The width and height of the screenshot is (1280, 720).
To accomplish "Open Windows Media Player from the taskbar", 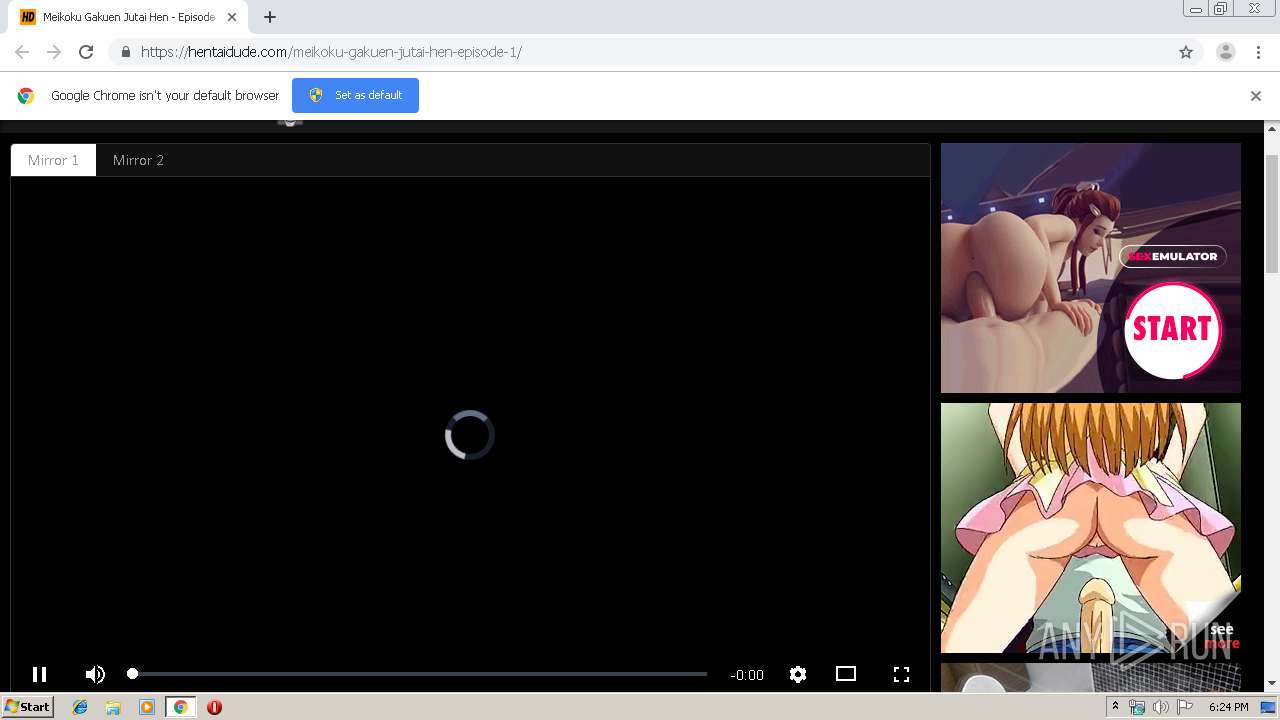I will (147, 707).
